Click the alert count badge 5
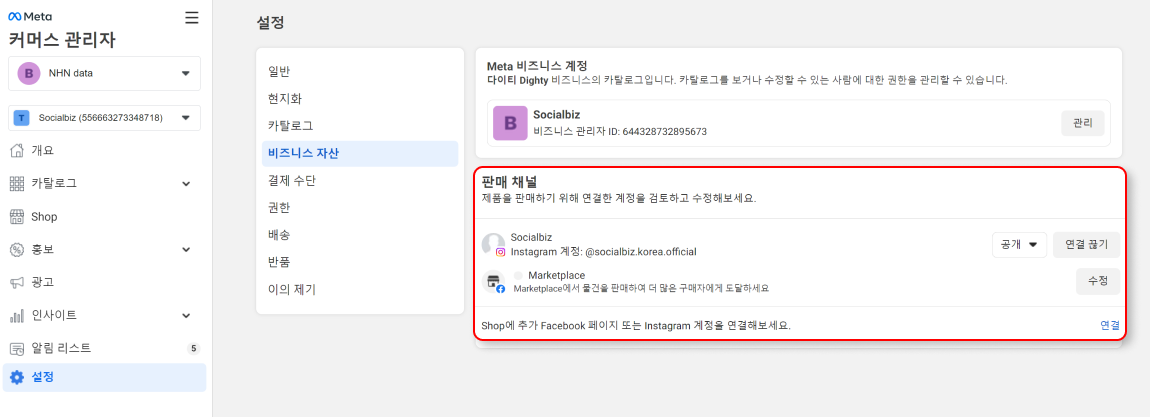This screenshot has height=417, width=1150. (194, 348)
